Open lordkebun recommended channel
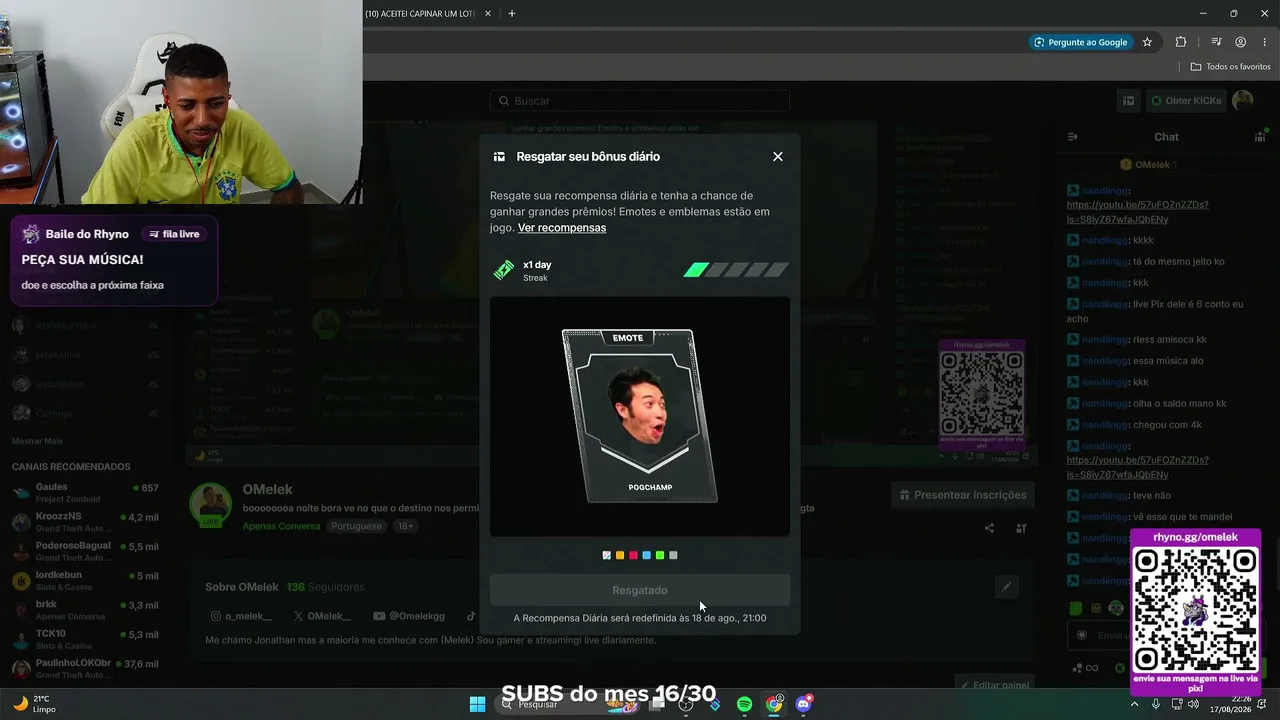This screenshot has width=1280, height=720. click(x=85, y=580)
